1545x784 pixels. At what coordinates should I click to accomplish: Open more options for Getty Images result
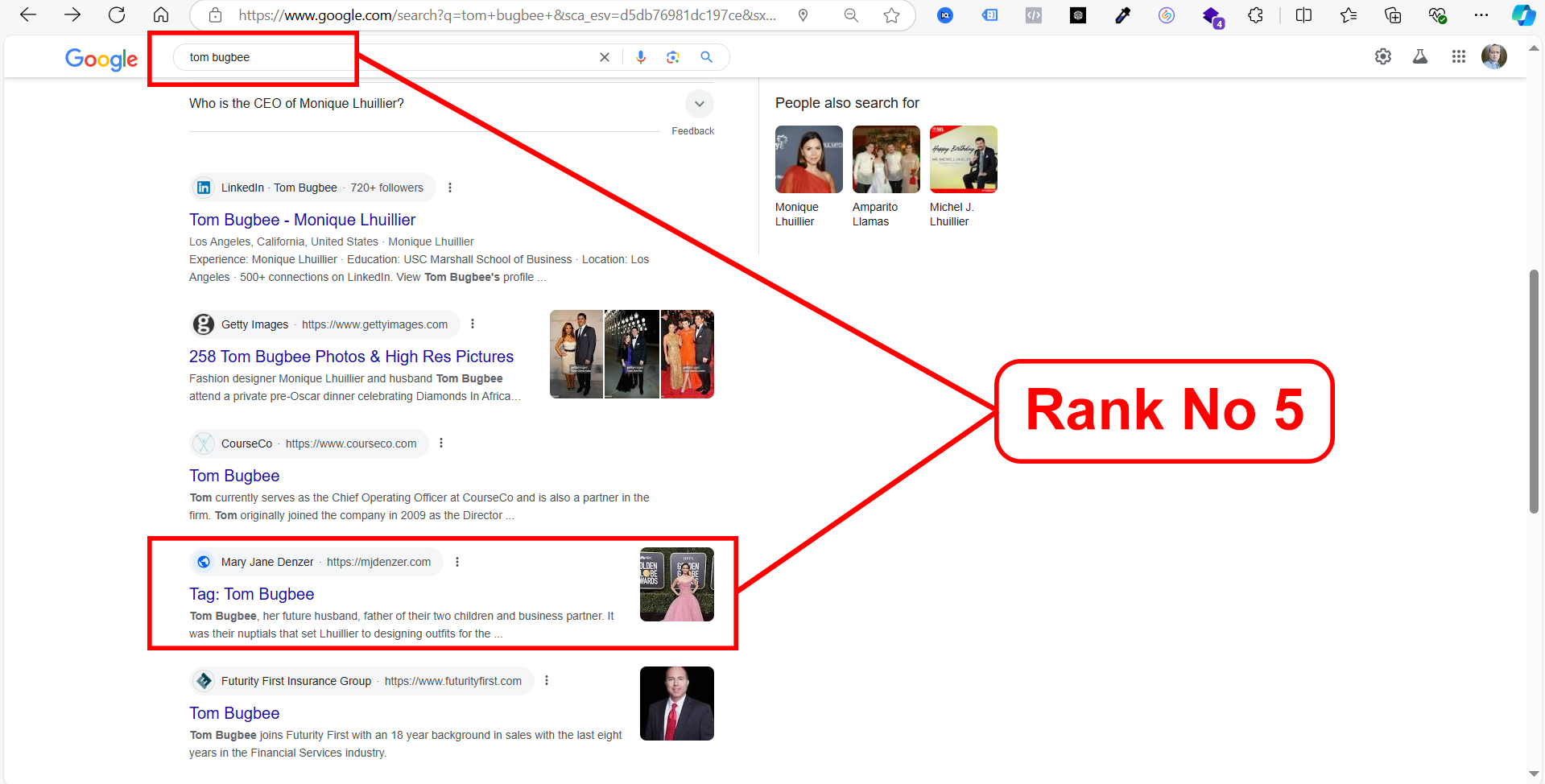pyautogui.click(x=473, y=324)
